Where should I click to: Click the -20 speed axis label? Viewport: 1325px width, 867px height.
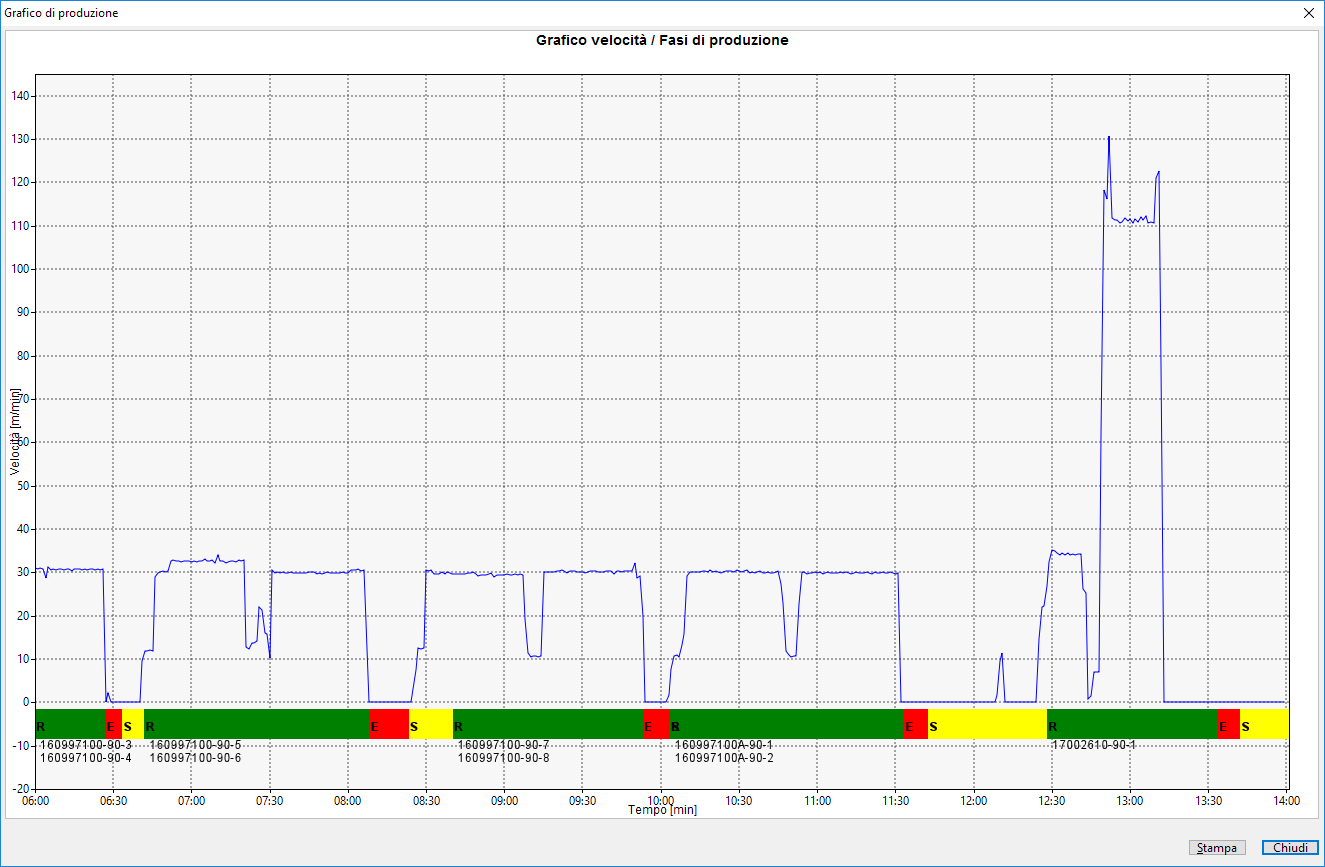[21, 789]
